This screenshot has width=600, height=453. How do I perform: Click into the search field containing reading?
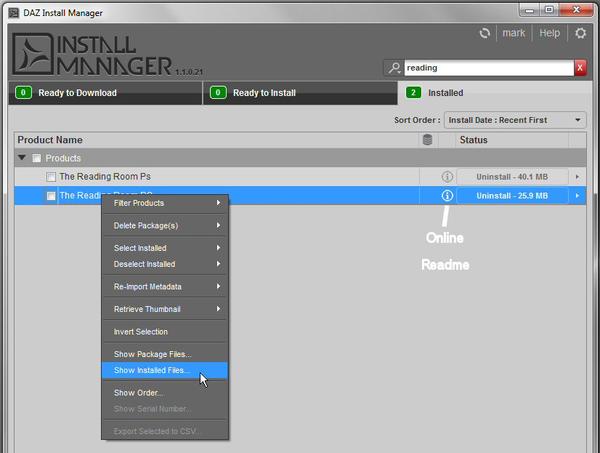click(489, 68)
